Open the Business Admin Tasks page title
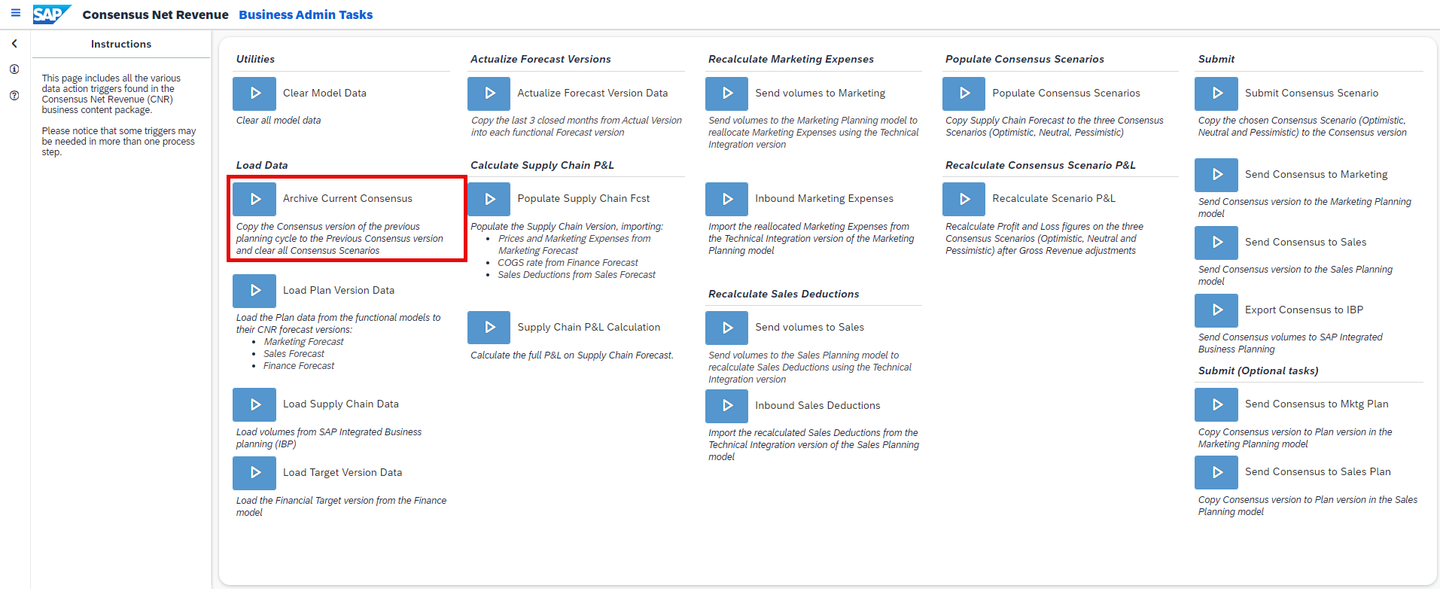Viewport: 1440px width, 589px height. point(306,15)
